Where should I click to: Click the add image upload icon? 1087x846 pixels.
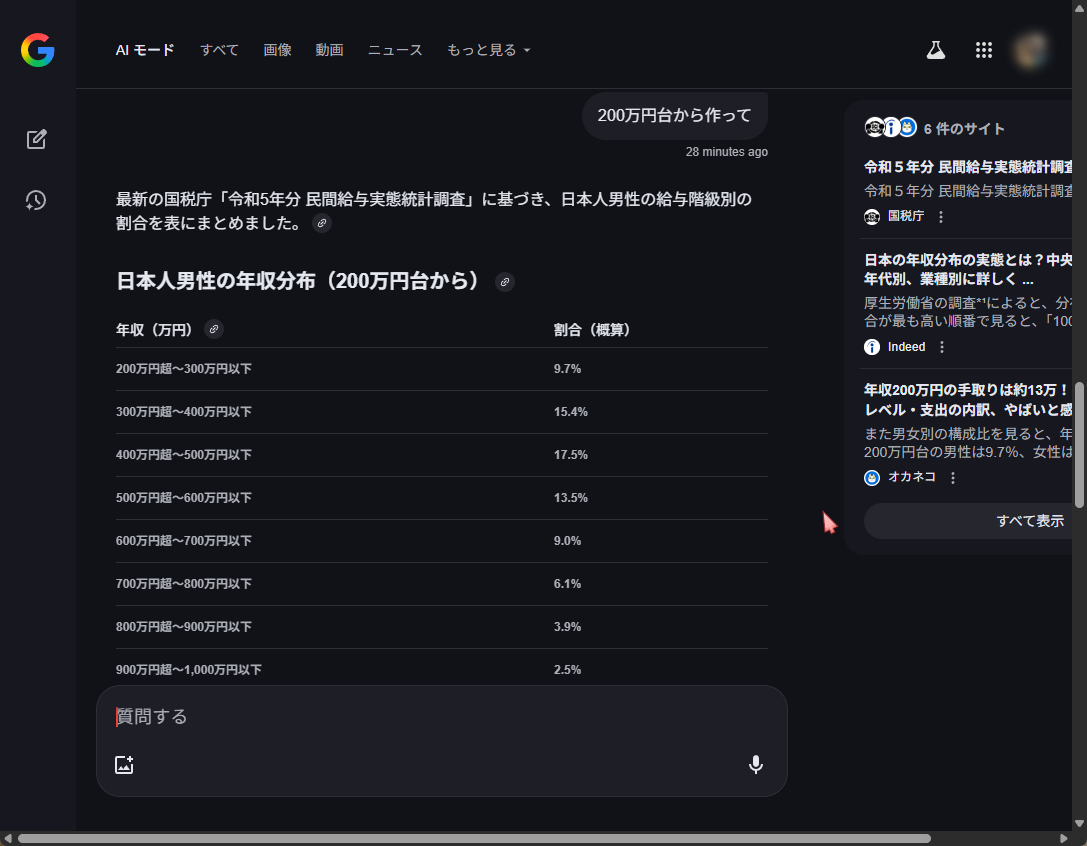click(x=124, y=765)
